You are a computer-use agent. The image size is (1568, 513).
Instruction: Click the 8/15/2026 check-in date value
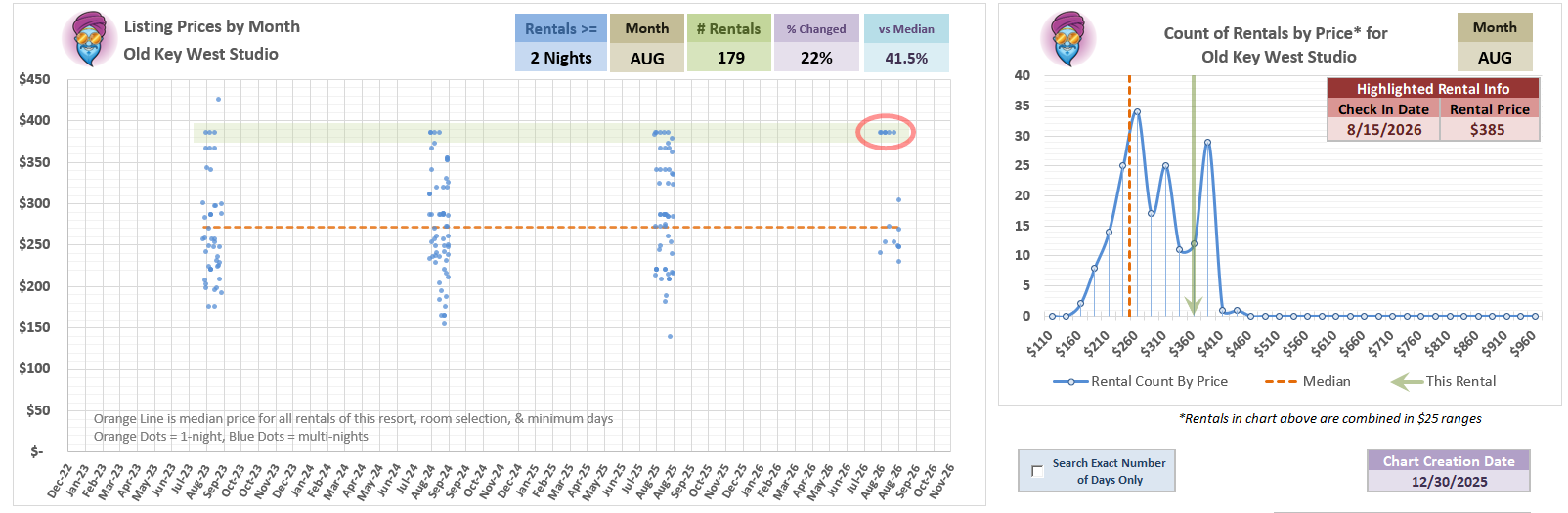[1383, 129]
